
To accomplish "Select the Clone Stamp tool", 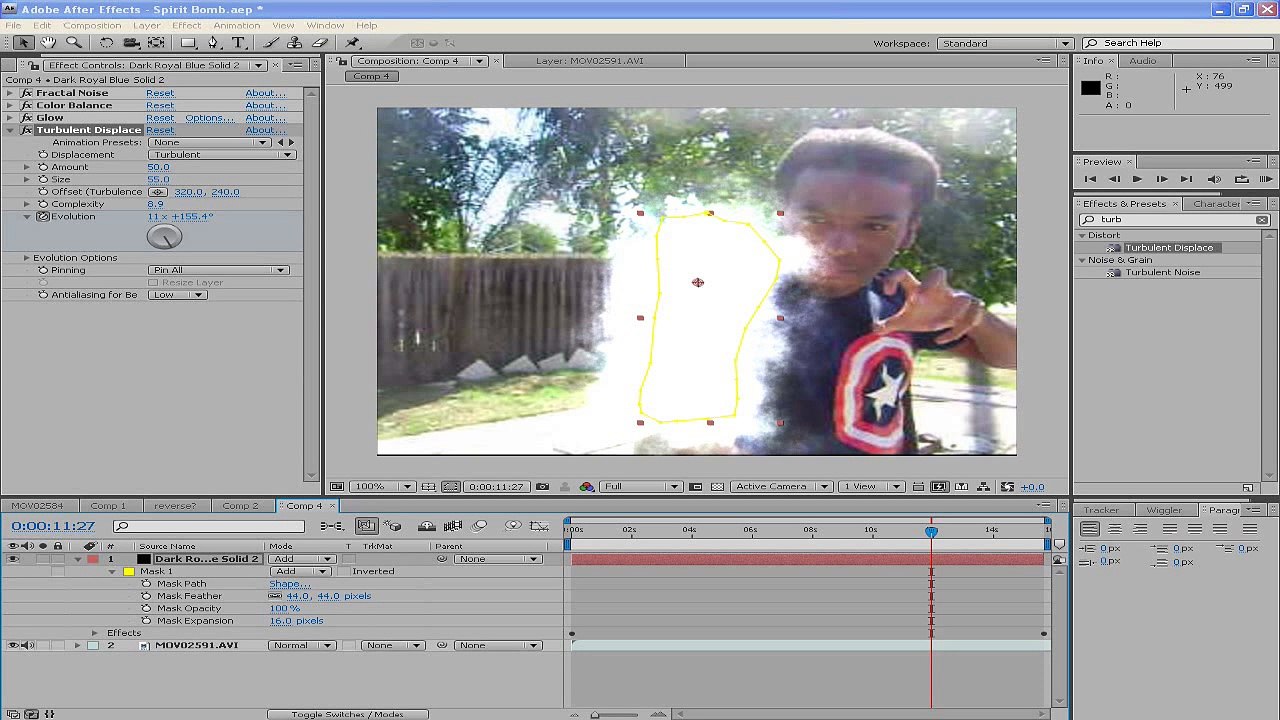I will coord(295,43).
